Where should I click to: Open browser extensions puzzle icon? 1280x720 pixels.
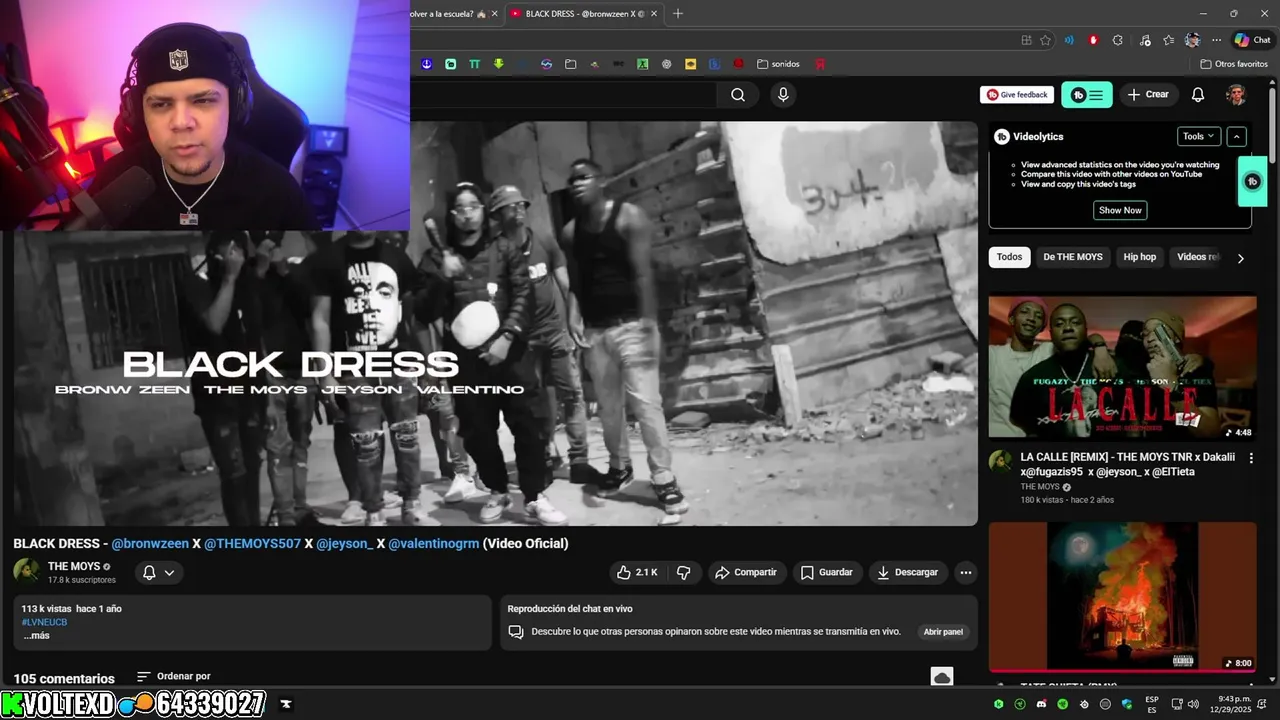pos(1118,40)
